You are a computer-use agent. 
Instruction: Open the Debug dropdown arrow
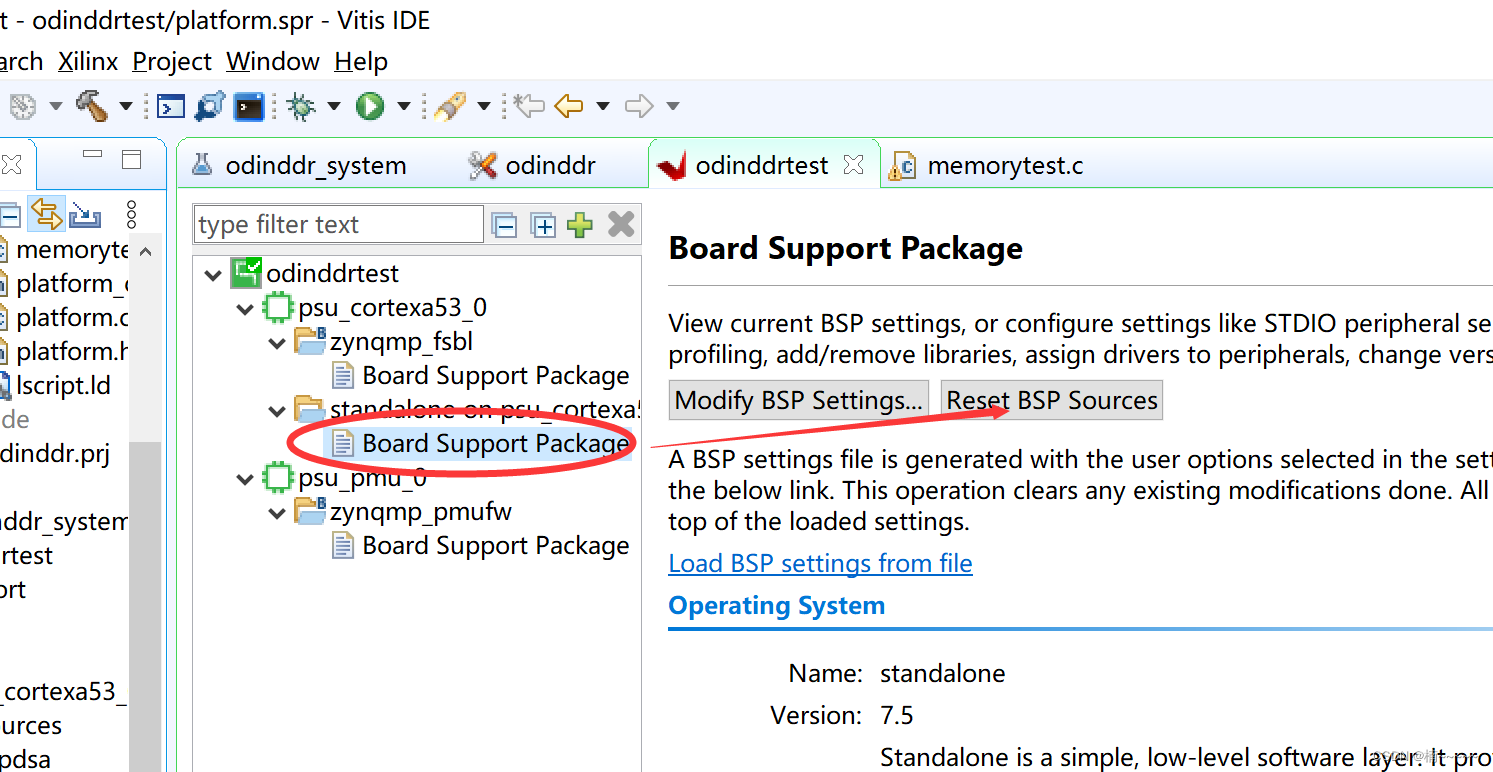pyautogui.click(x=333, y=106)
